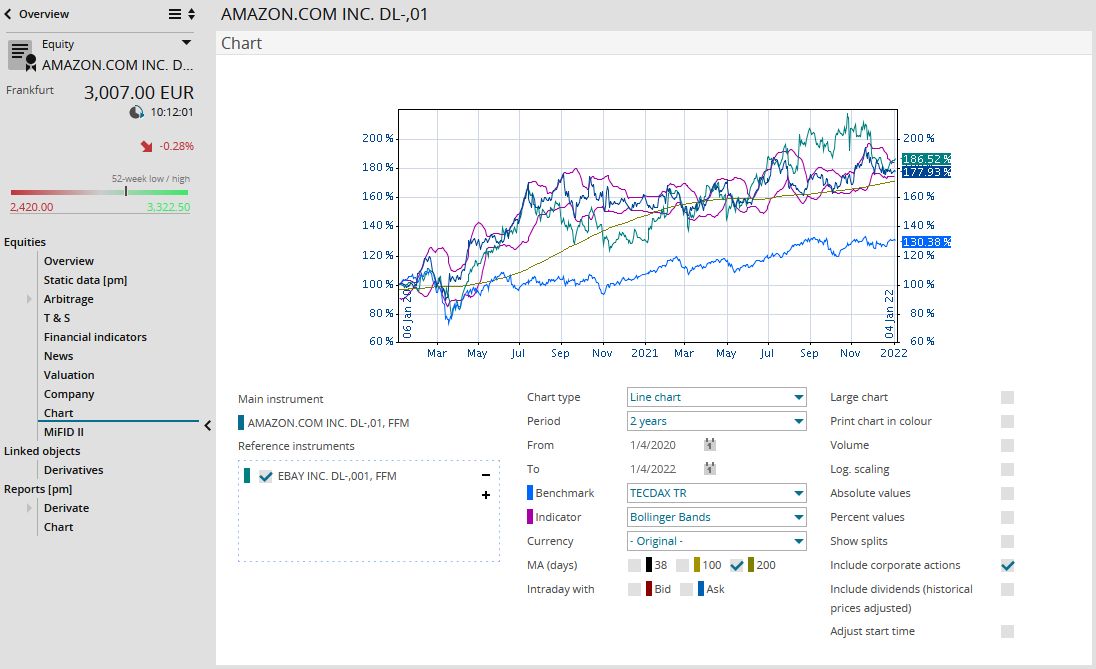Open the Chart type dropdown
The width and height of the screenshot is (1096, 669).
[x=716, y=397]
